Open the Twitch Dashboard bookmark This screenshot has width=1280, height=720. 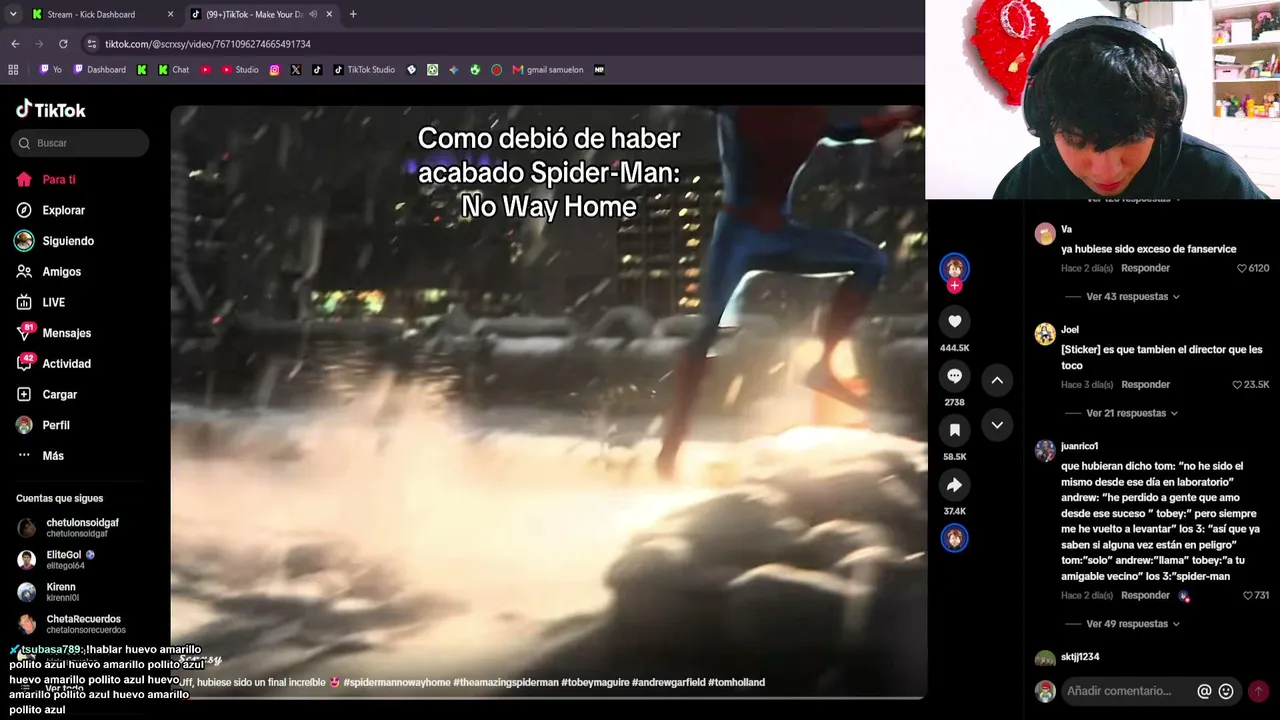(x=100, y=70)
